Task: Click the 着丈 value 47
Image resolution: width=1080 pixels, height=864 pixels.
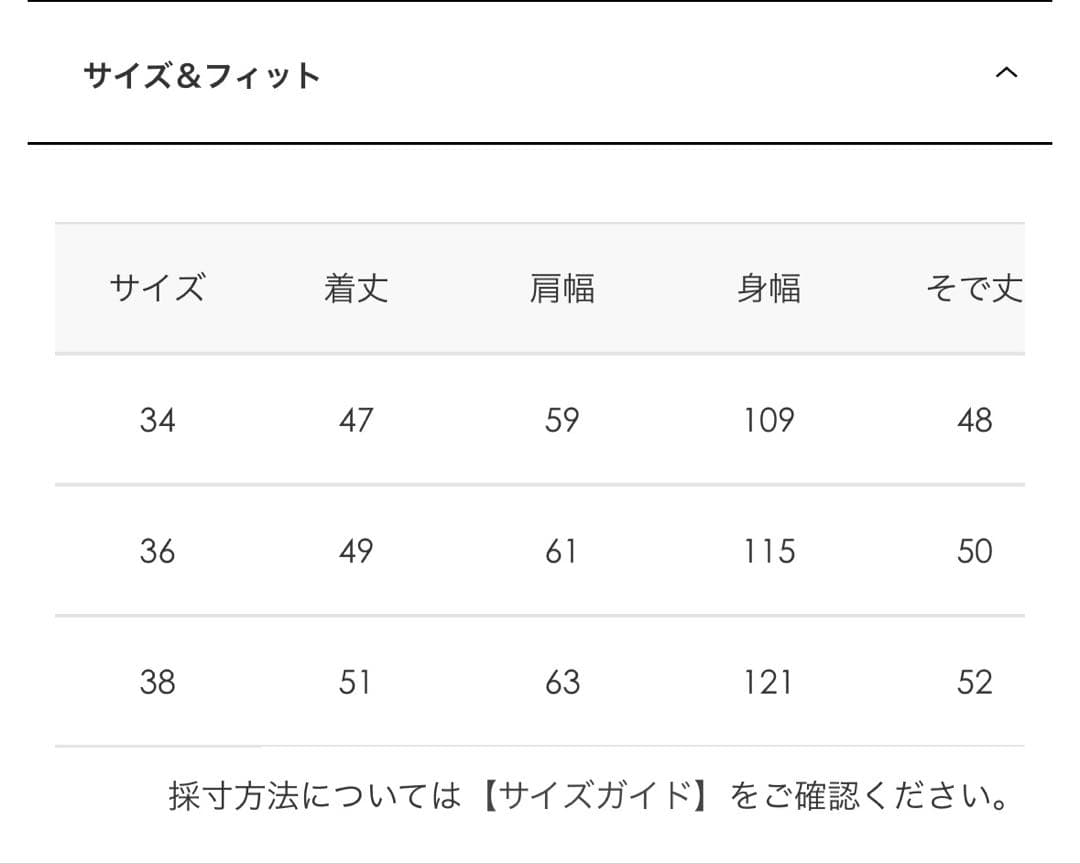Action: click(x=355, y=420)
